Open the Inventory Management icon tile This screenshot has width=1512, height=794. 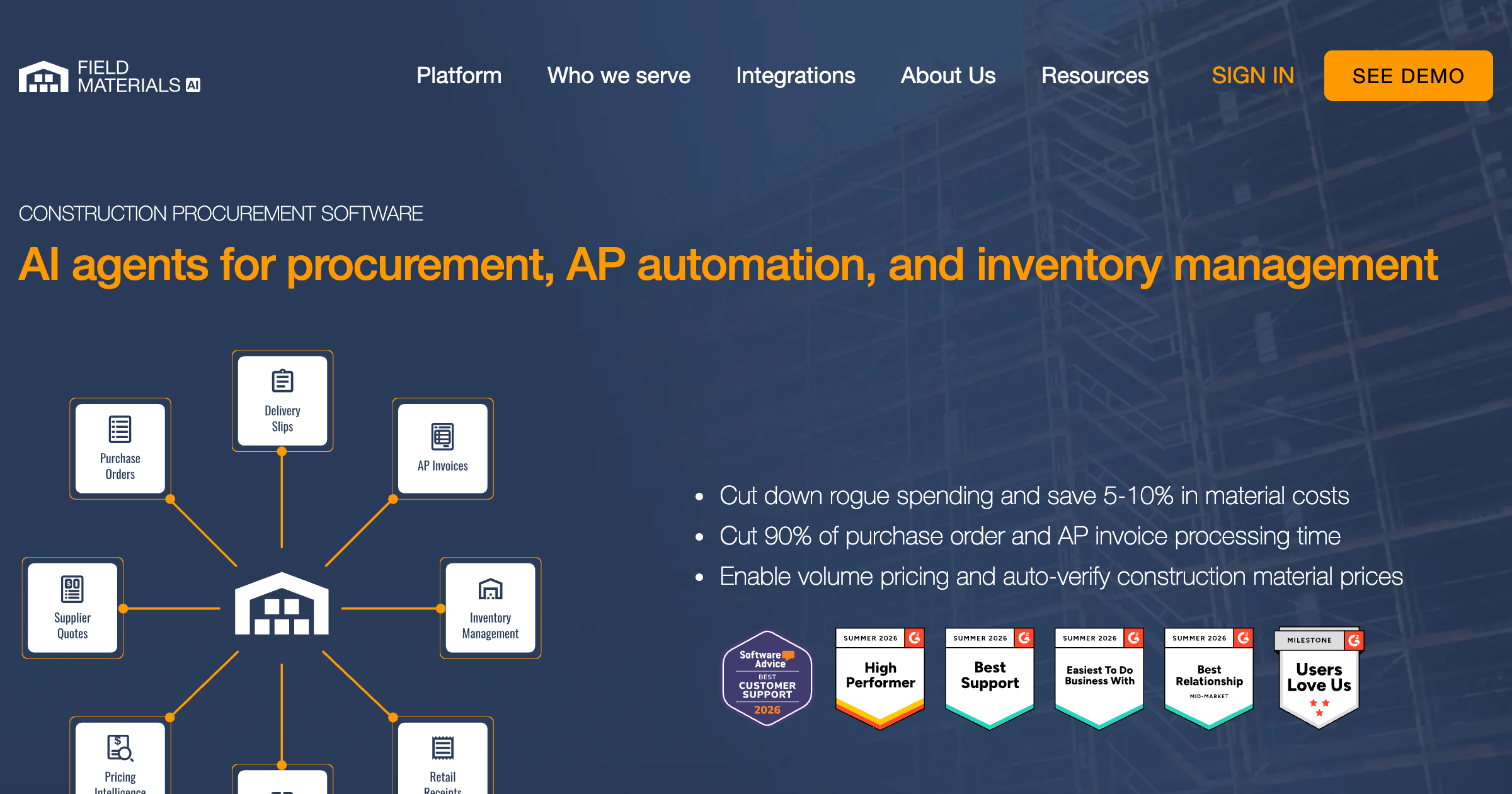pyautogui.click(x=490, y=608)
